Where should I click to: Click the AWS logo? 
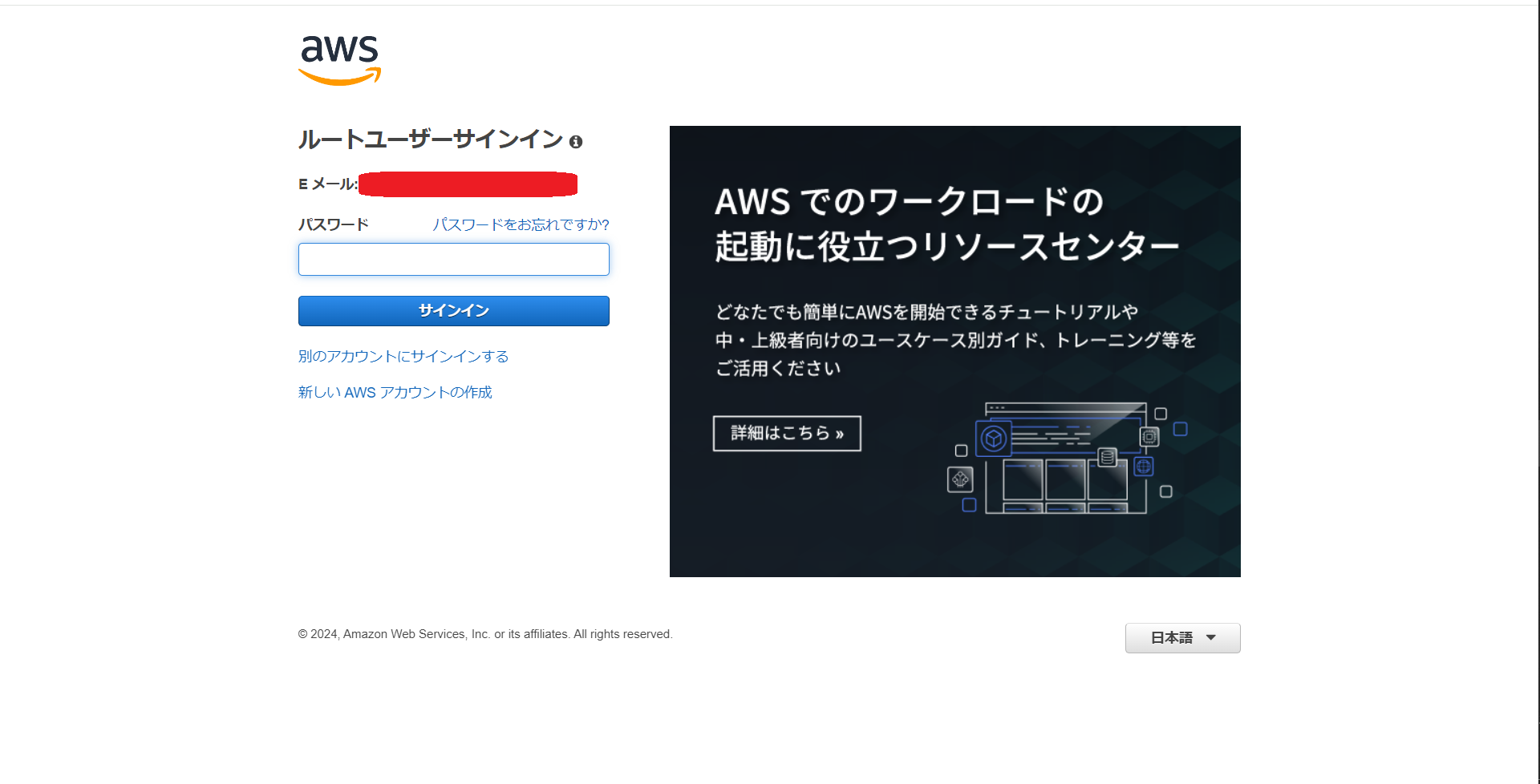click(x=338, y=60)
